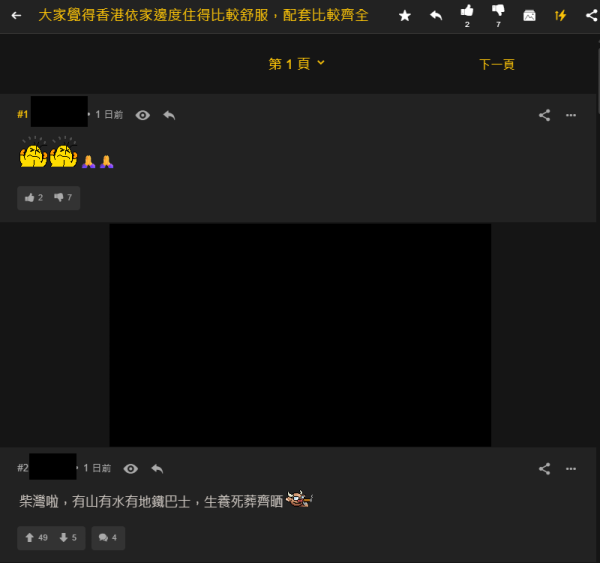600x563 pixels.
Task: Dislike the thread in header toolbar
Action: point(498,12)
